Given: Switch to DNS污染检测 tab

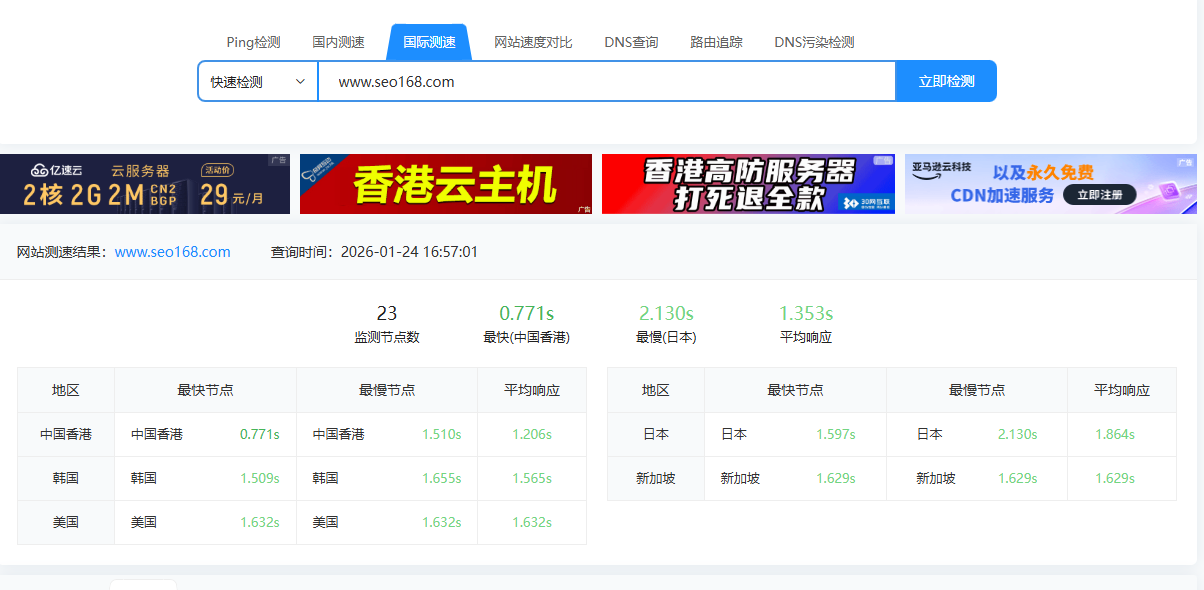Looking at the screenshot, I should pyautogui.click(x=814, y=42).
